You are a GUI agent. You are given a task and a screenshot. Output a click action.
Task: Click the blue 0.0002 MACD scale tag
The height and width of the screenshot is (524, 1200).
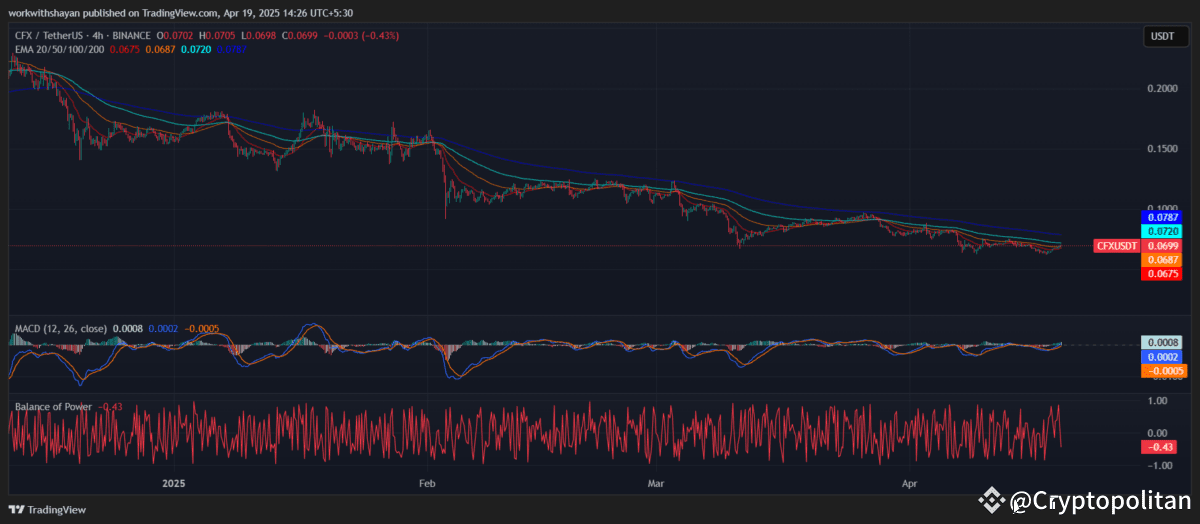coord(1160,356)
